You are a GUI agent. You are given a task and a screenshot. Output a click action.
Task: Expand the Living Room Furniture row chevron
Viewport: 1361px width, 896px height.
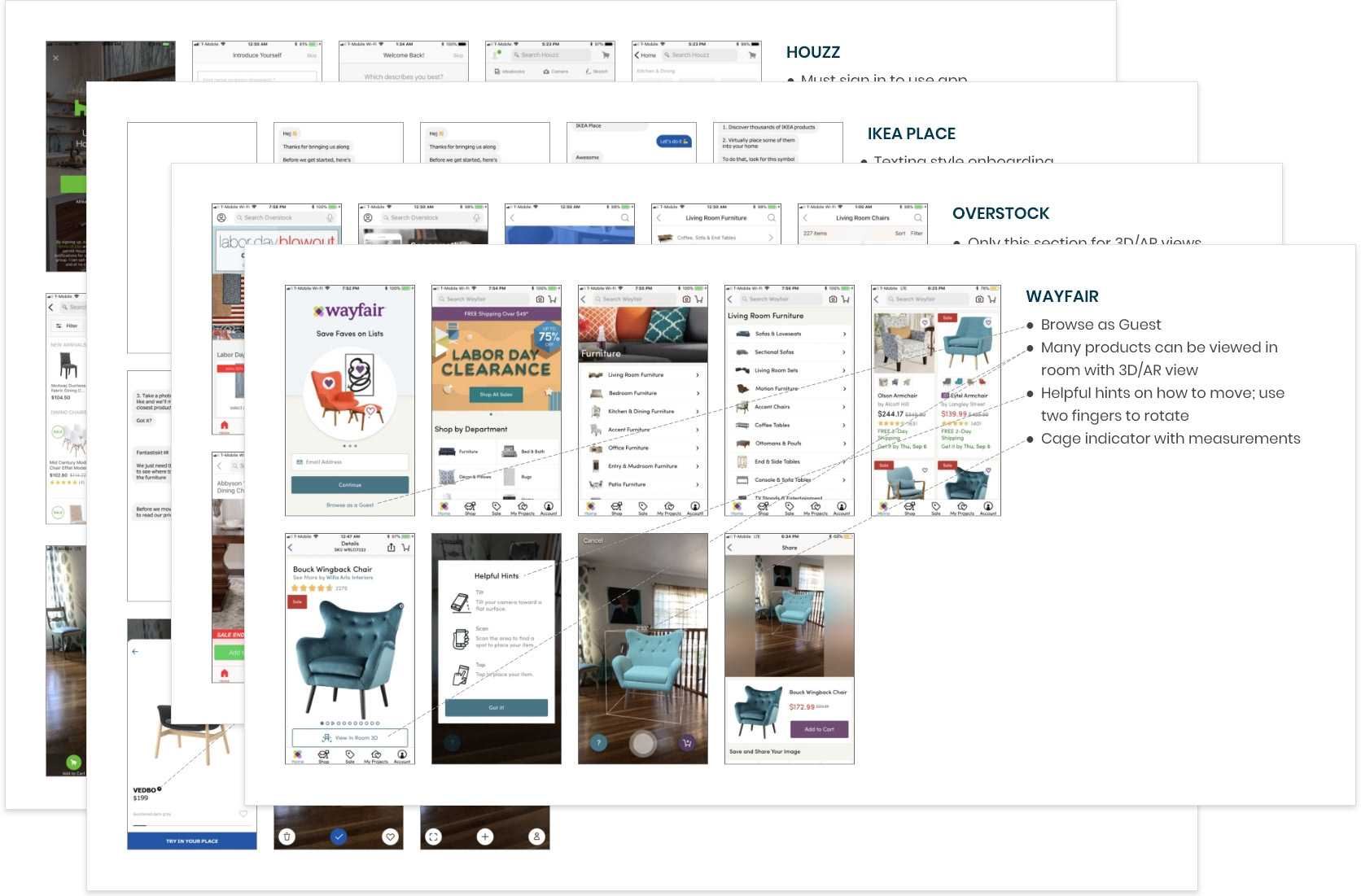click(x=698, y=375)
